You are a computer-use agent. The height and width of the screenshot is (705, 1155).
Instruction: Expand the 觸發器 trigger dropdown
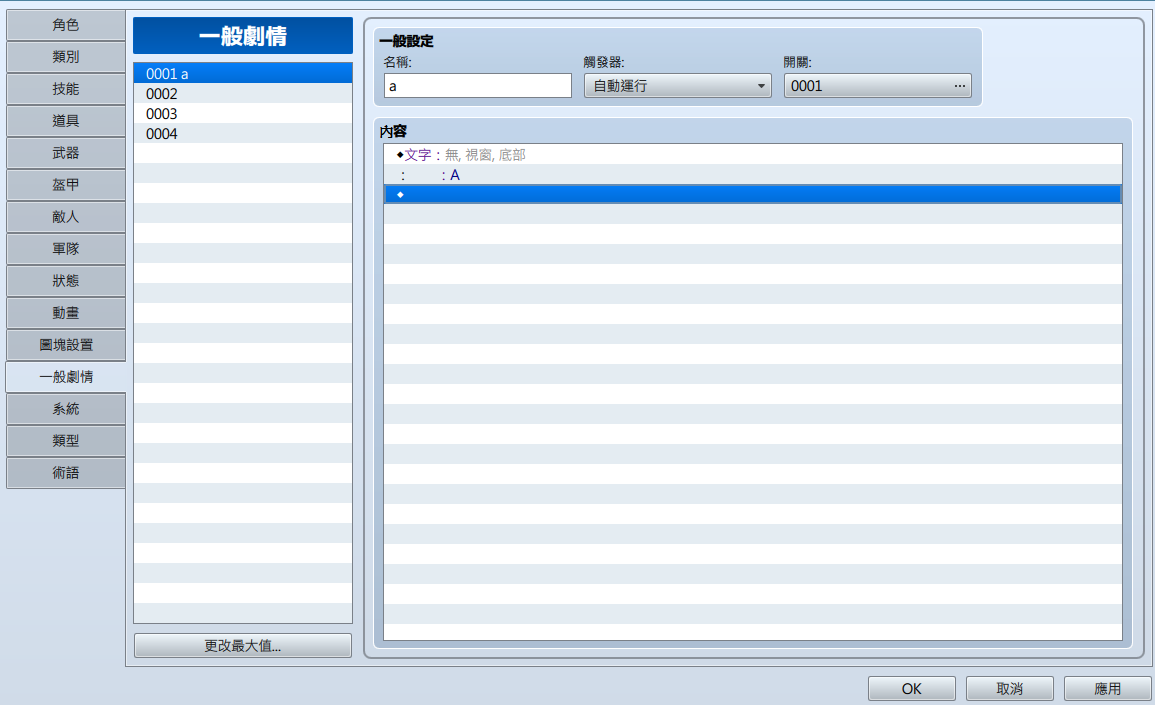pos(678,86)
